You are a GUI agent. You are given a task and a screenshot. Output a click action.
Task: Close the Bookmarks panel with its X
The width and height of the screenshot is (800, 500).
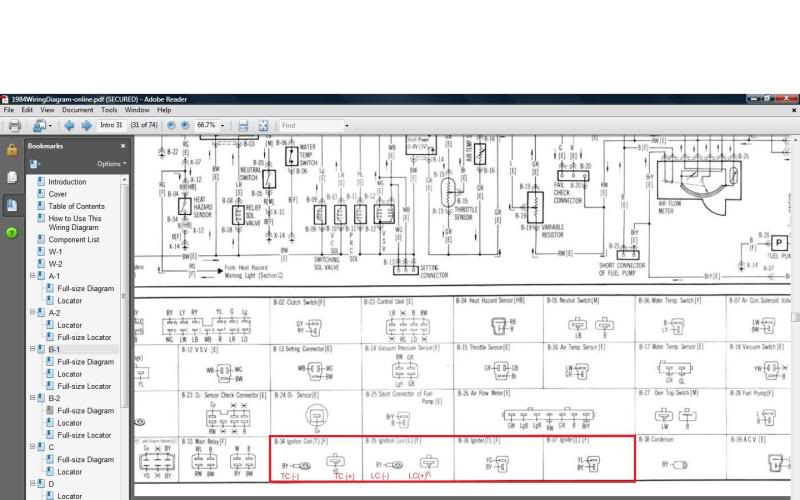123,146
